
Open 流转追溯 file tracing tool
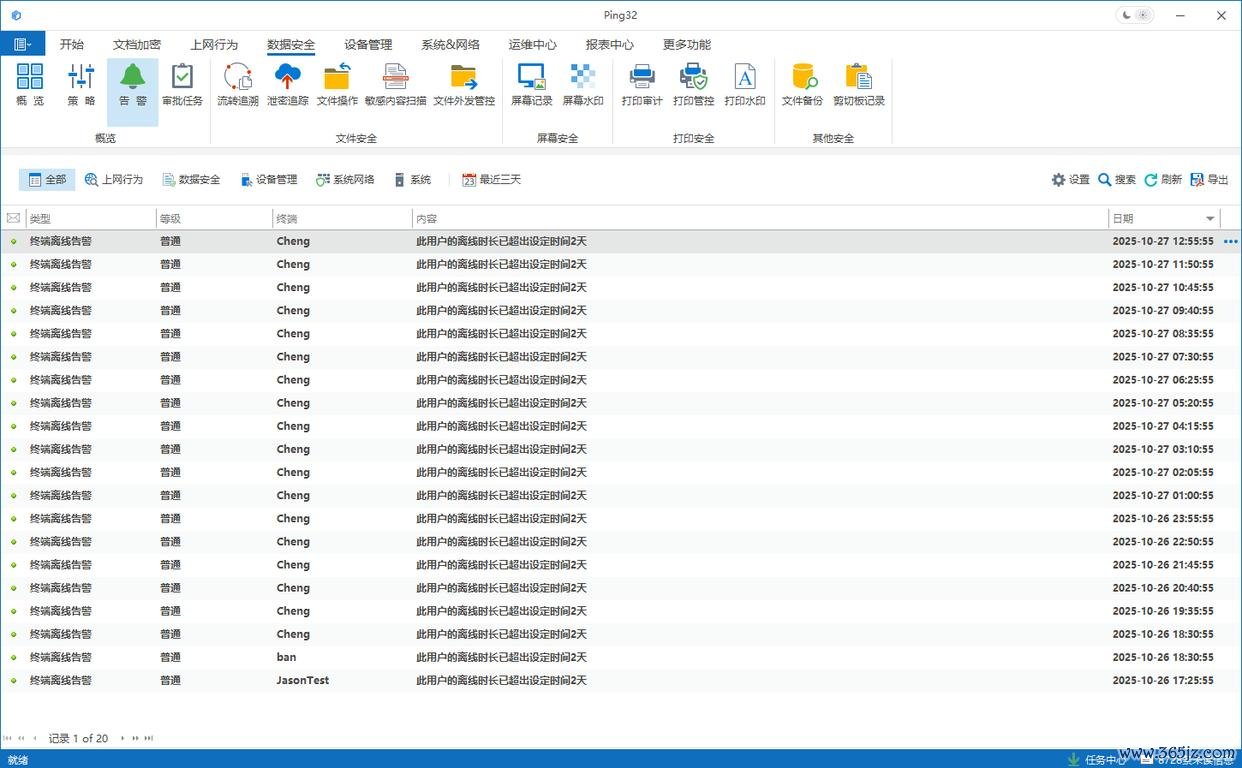coord(238,85)
